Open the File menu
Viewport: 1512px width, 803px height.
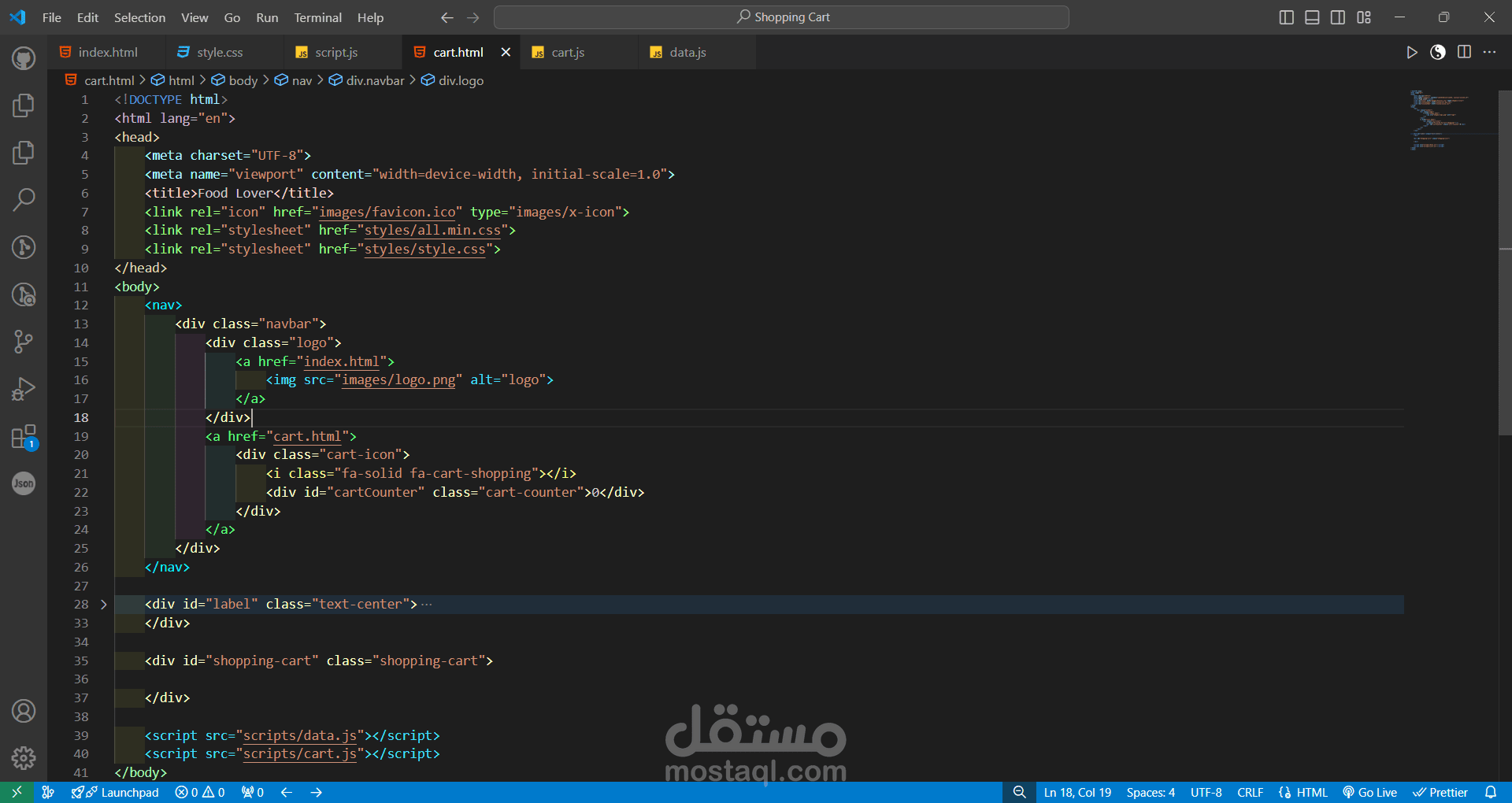(52, 17)
